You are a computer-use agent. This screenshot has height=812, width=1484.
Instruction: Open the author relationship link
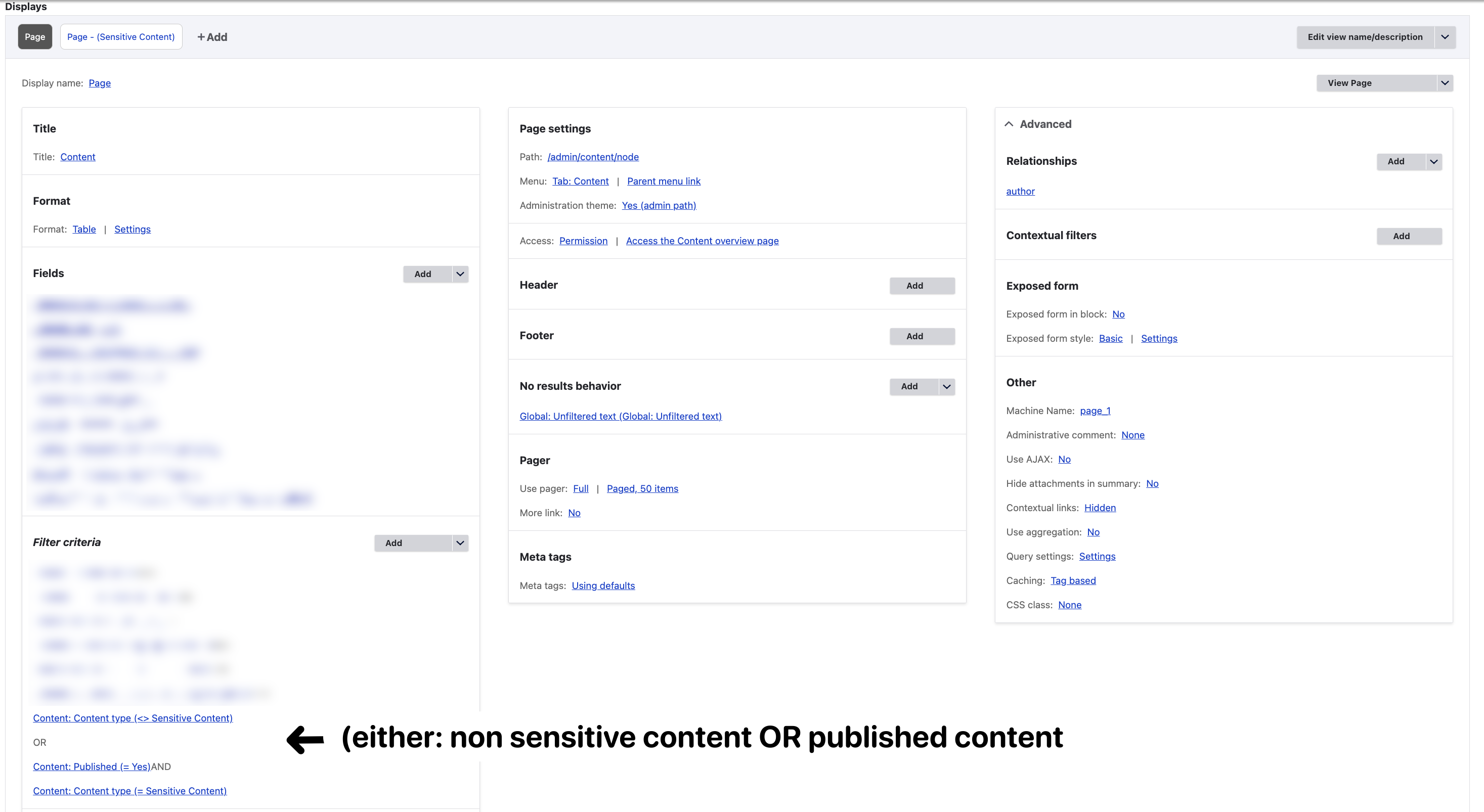coord(1020,191)
